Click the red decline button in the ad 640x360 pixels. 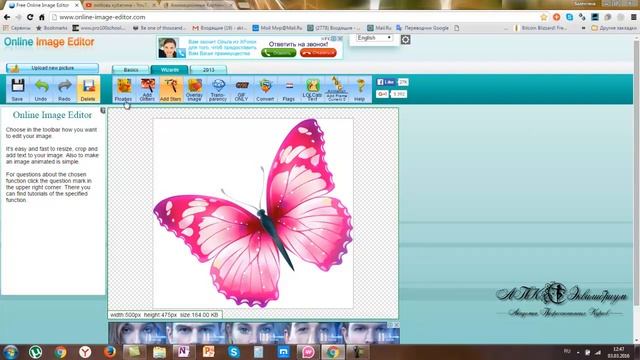[x=318, y=53]
